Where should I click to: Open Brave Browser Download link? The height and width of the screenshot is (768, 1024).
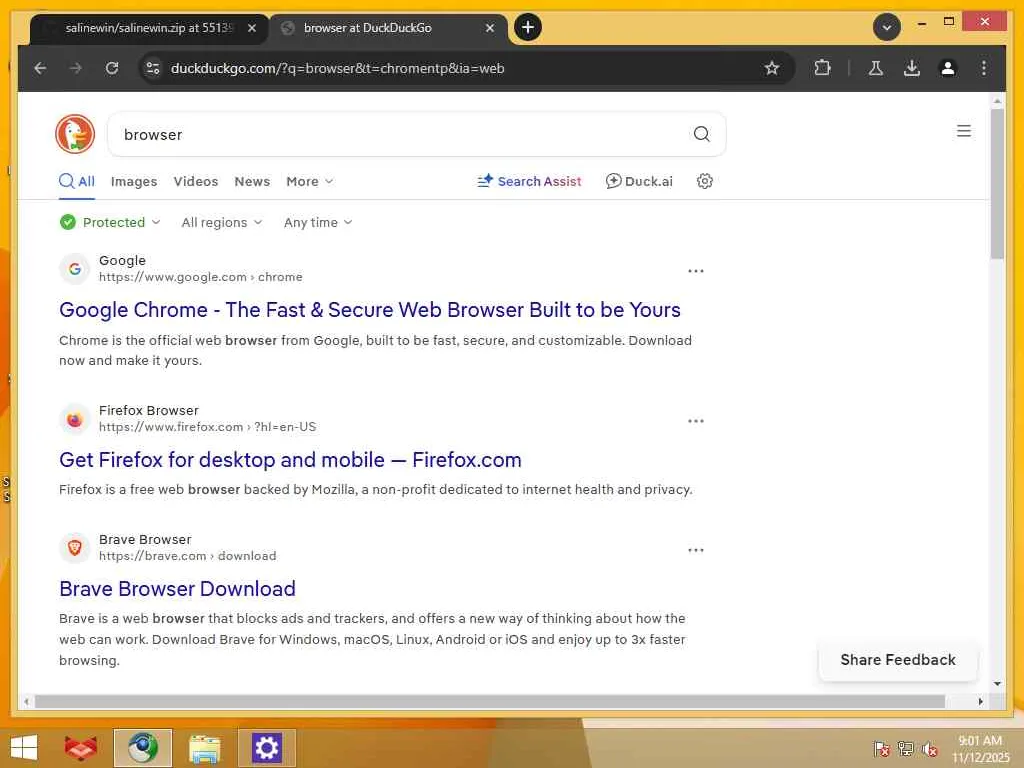pyautogui.click(x=177, y=588)
